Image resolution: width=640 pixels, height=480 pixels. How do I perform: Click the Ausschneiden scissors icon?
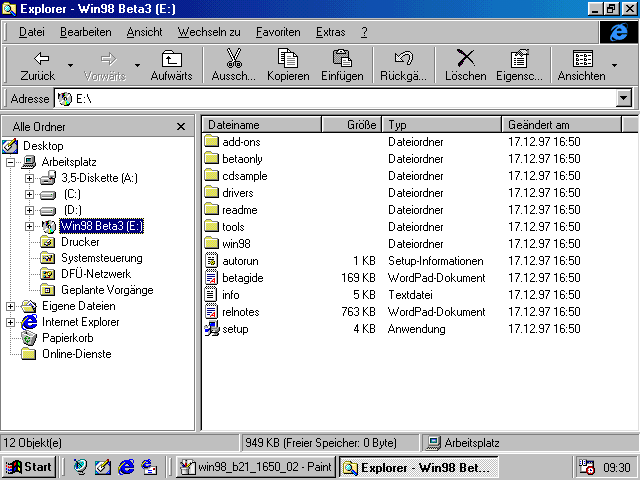(234, 58)
